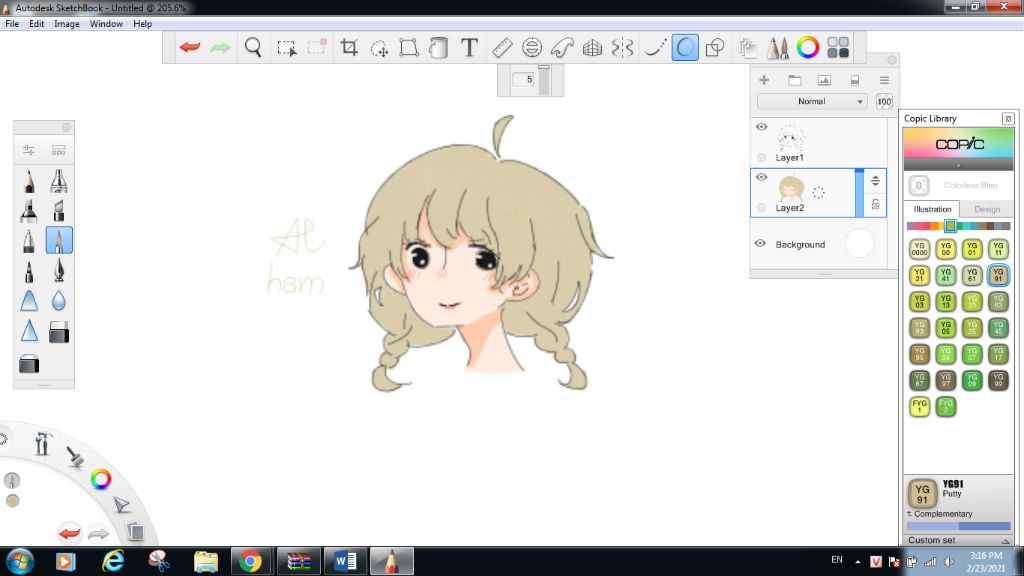Enable the Ruler guide tool
Screen dimensions: 1024x576
coord(502,48)
